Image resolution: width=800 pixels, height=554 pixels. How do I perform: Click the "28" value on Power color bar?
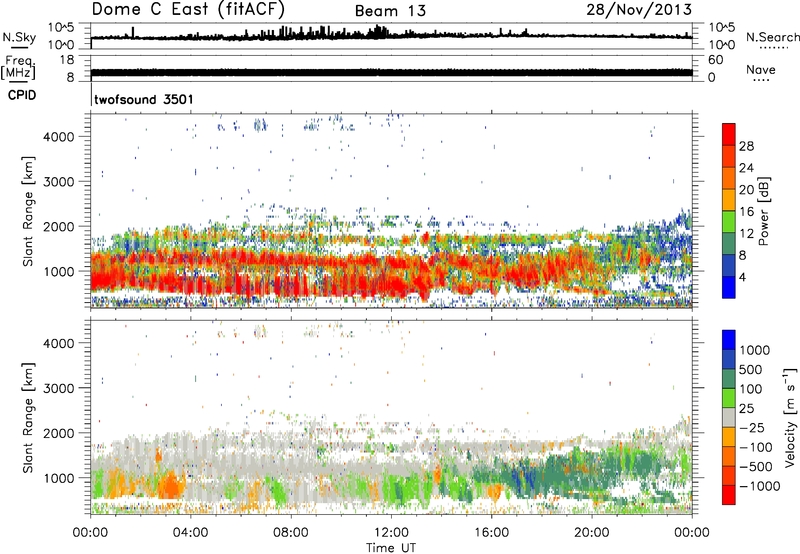coord(746,146)
